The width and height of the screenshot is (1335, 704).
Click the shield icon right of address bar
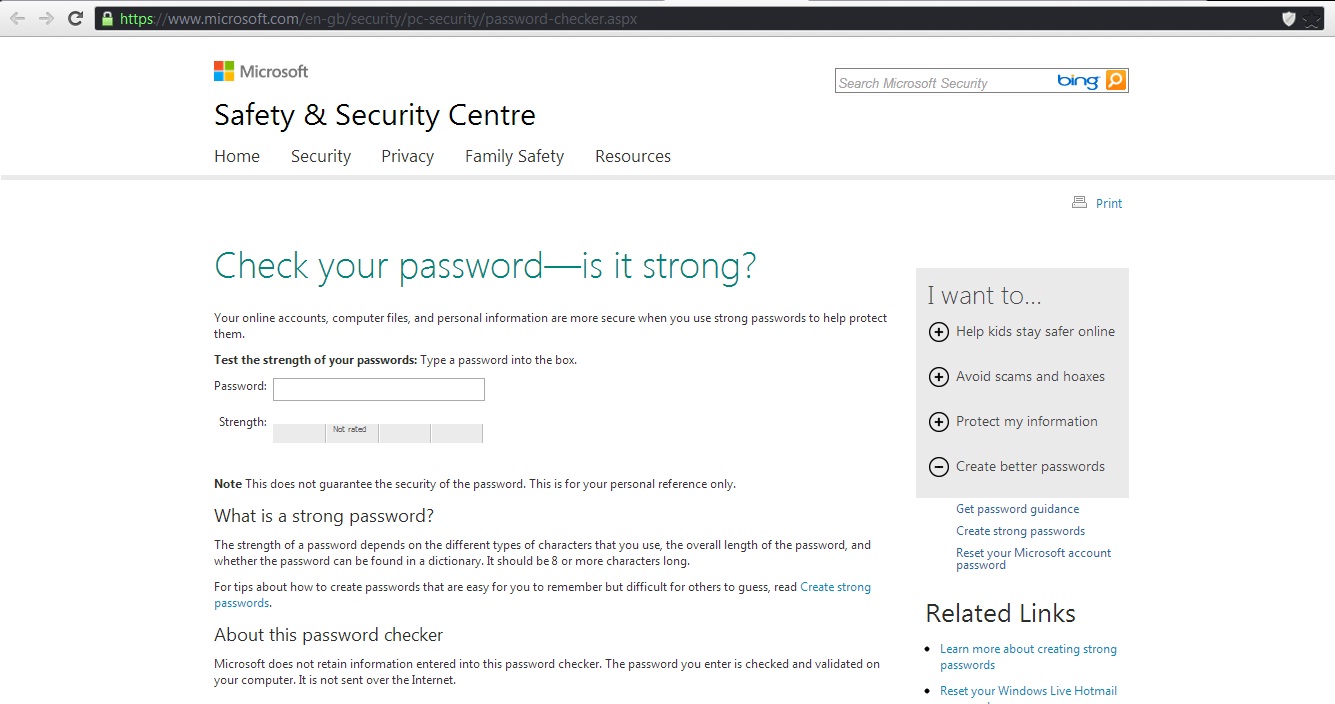(x=1289, y=17)
